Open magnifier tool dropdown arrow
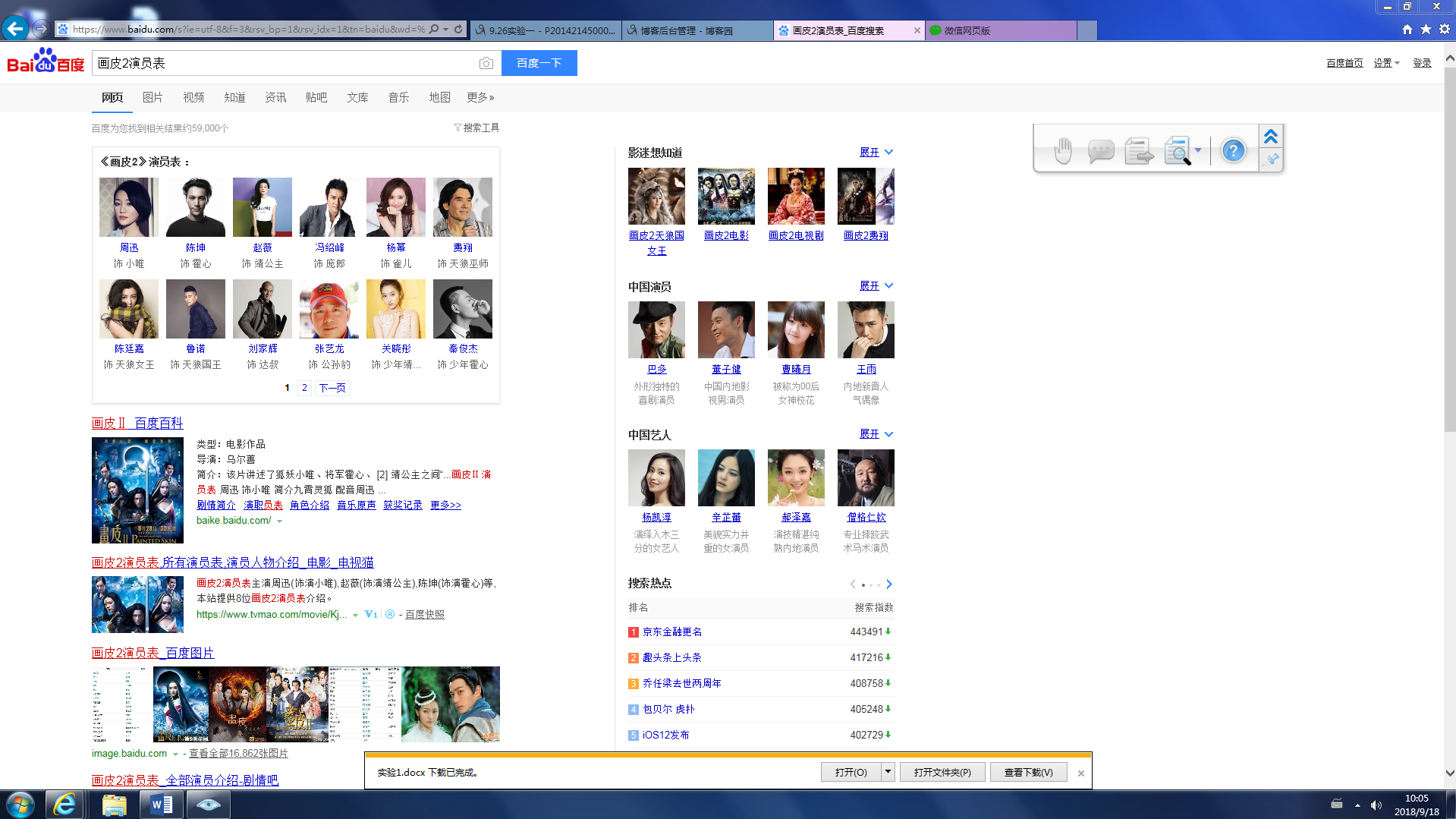 point(1198,150)
